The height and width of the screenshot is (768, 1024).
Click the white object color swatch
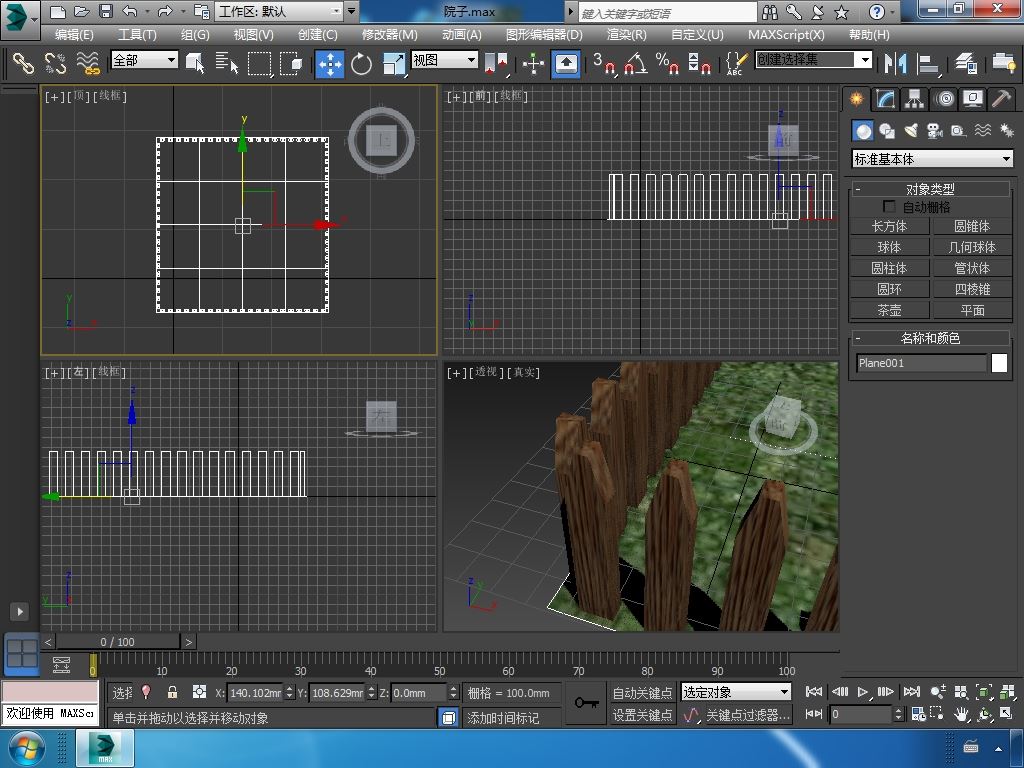pos(999,363)
